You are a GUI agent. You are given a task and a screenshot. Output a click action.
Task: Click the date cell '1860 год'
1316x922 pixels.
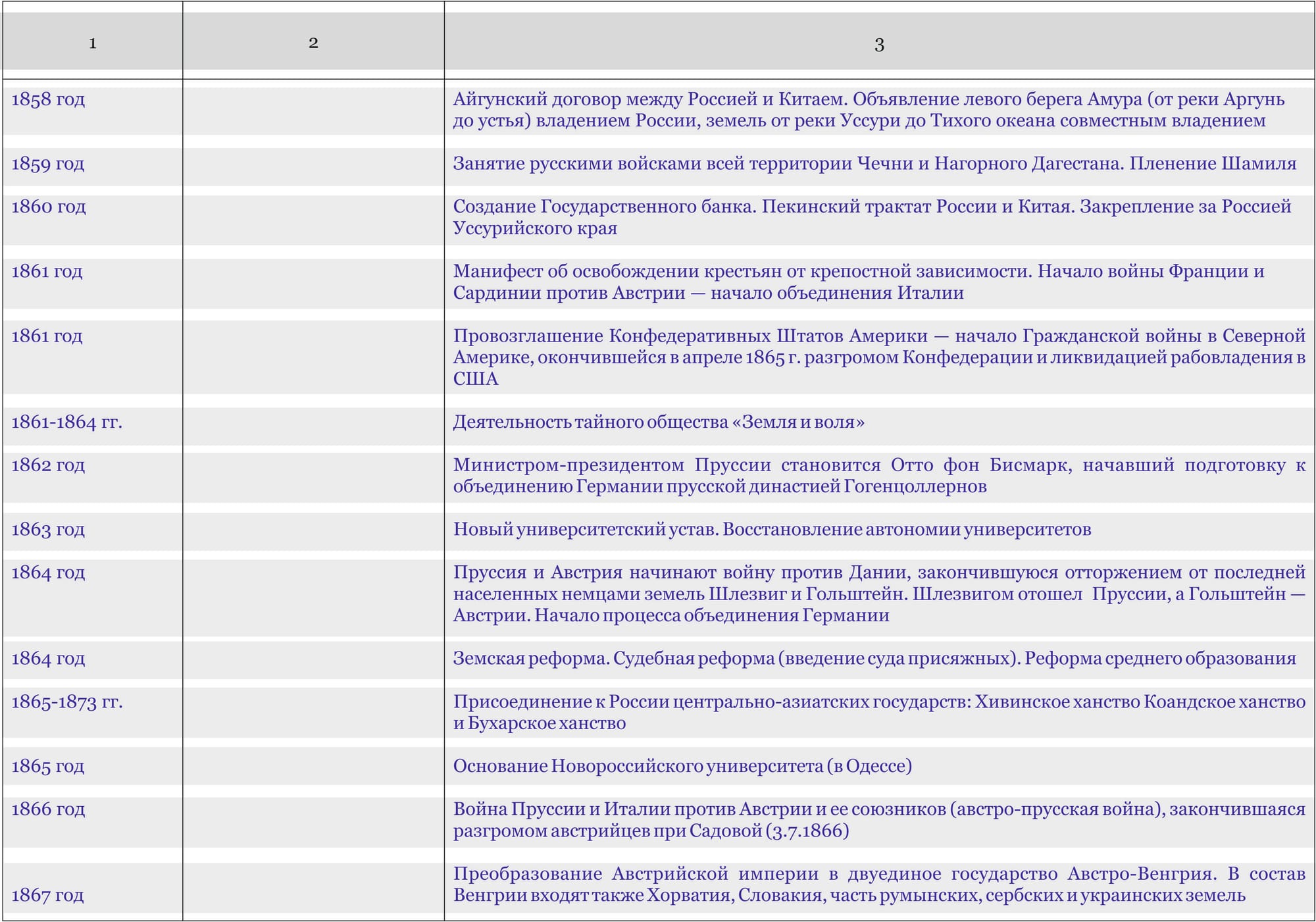tap(48, 207)
